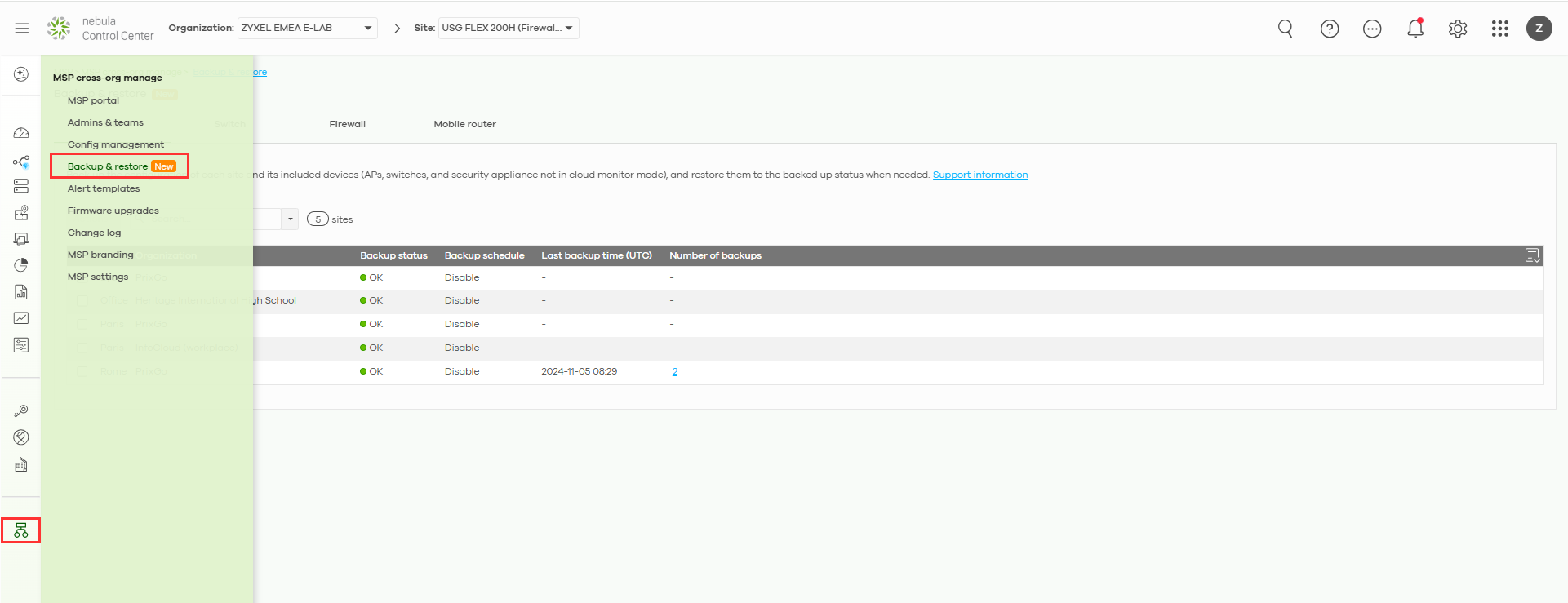This screenshot has width=1568, height=603.
Task: Open the hamburger navigation menu
Action: tap(22, 28)
